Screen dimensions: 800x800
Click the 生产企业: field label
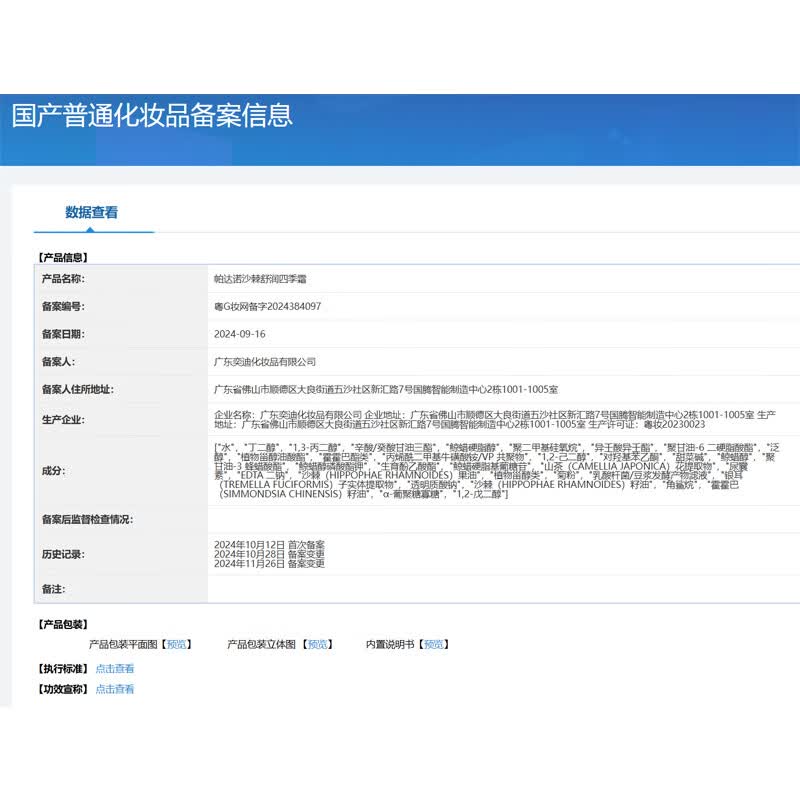coord(63,420)
